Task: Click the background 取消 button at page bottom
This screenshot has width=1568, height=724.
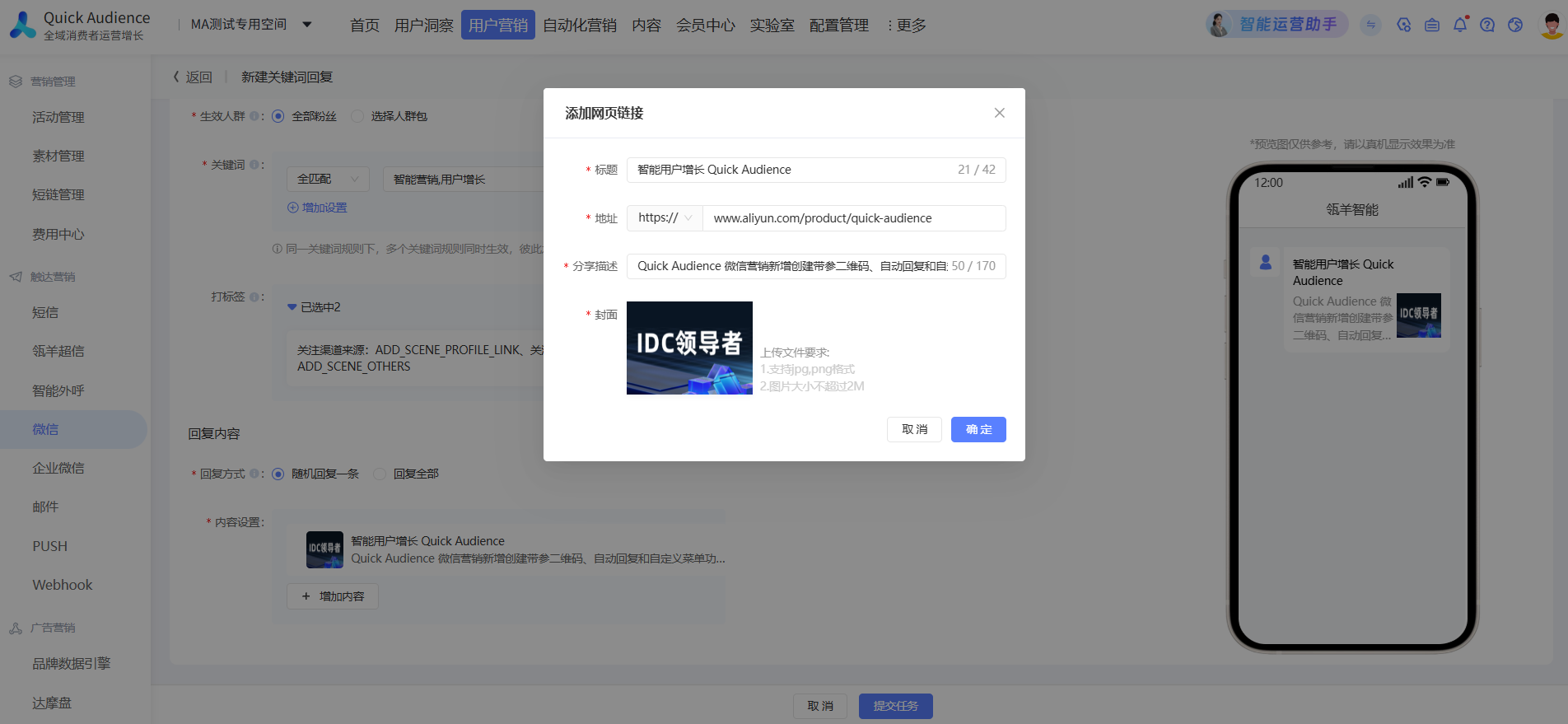Action: coord(820,706)
